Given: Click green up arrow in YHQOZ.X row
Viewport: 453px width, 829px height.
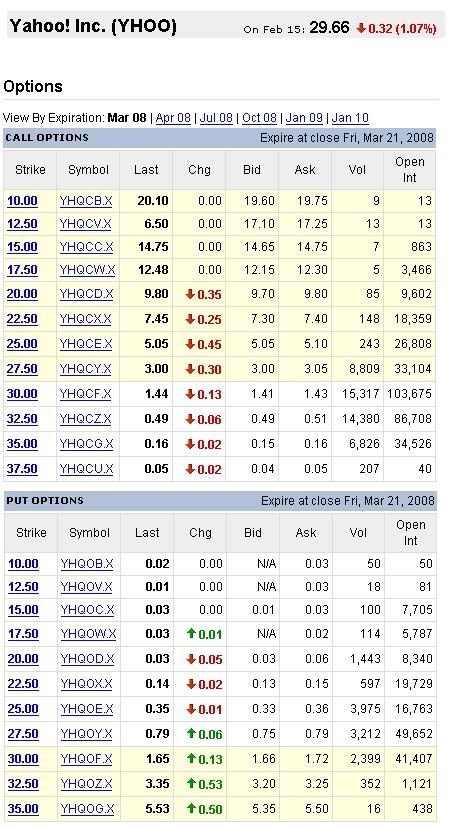Looking at the screenshot, I should pyautogui.click(x=191, y=784).
